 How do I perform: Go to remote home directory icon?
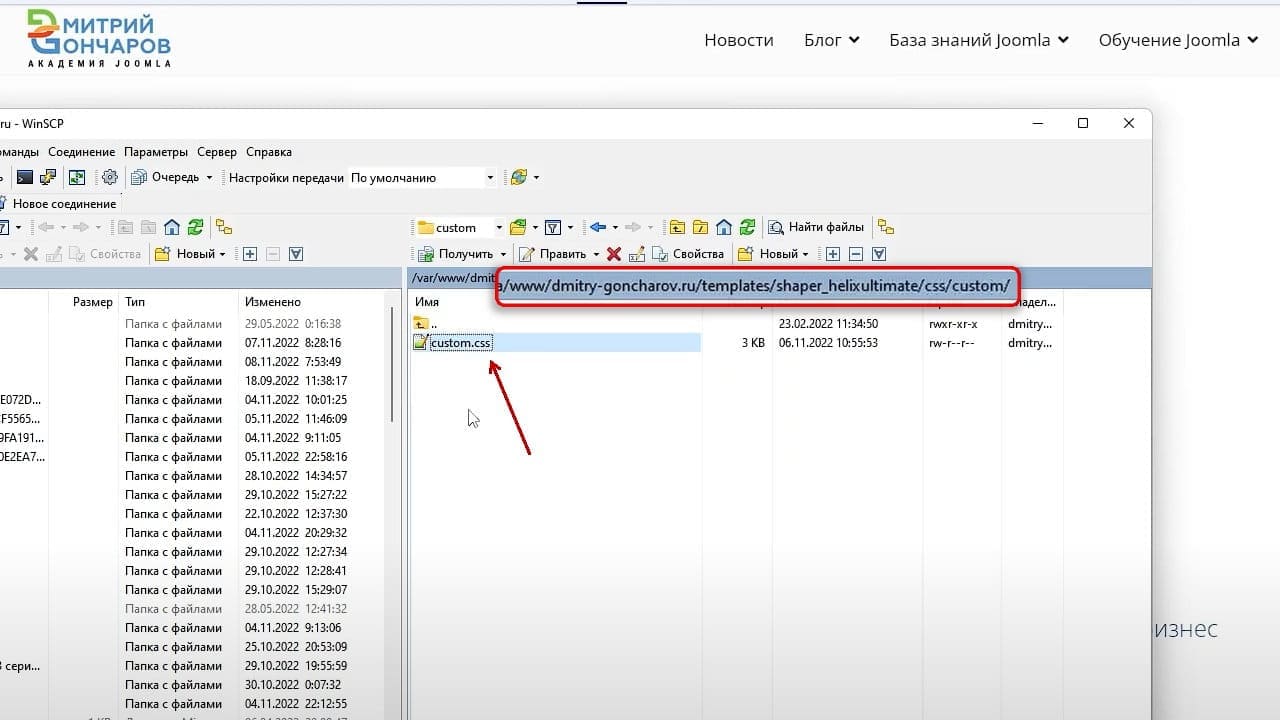724,227
